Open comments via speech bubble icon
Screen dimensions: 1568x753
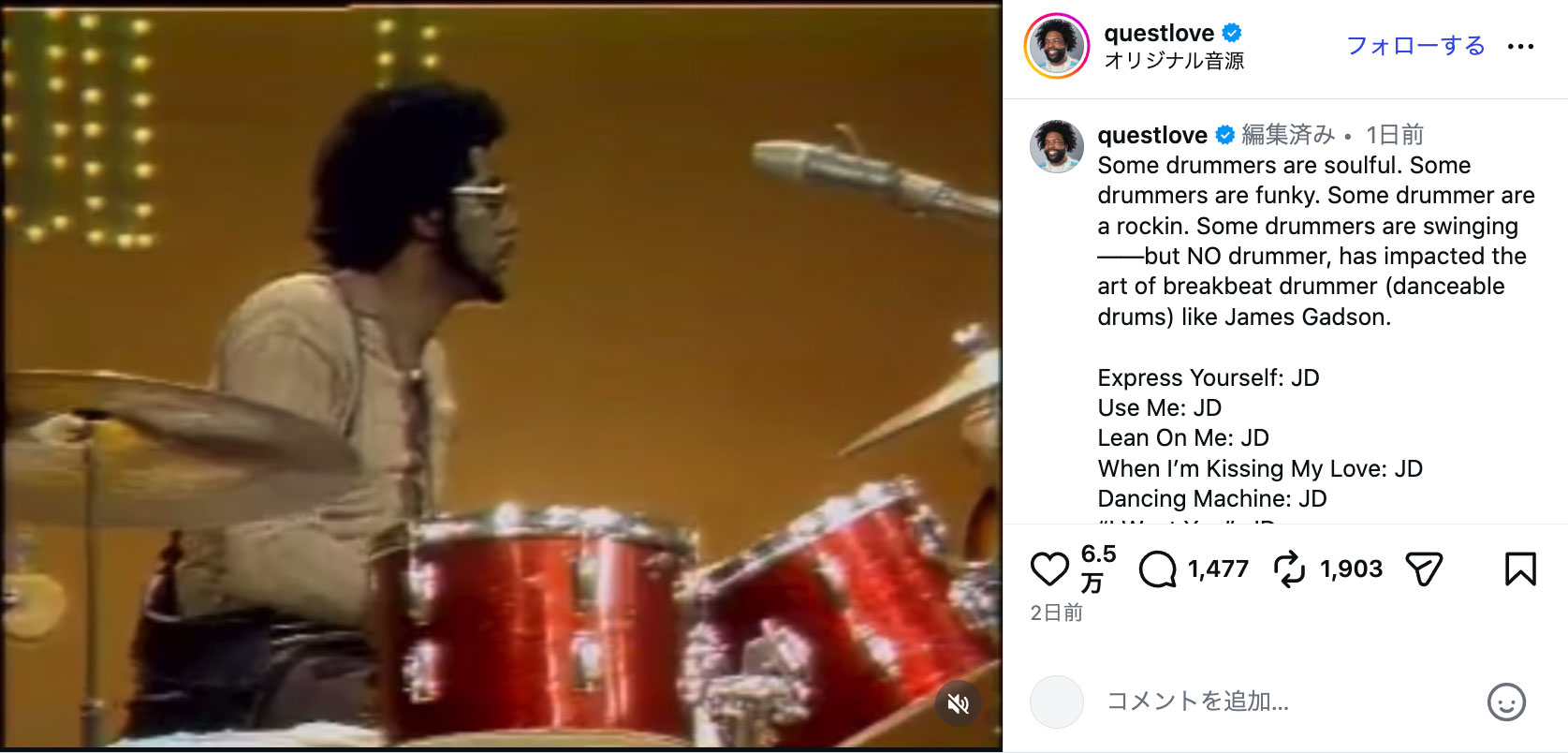point(1158,568)
